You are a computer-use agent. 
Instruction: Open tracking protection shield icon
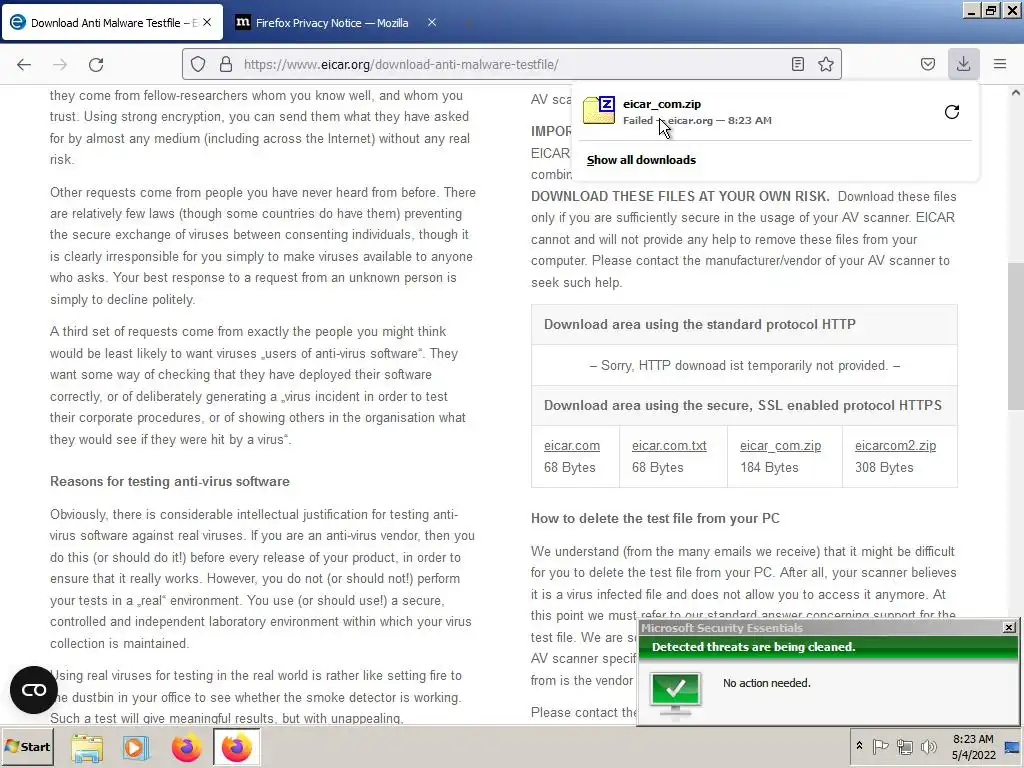tap(198, 64)
